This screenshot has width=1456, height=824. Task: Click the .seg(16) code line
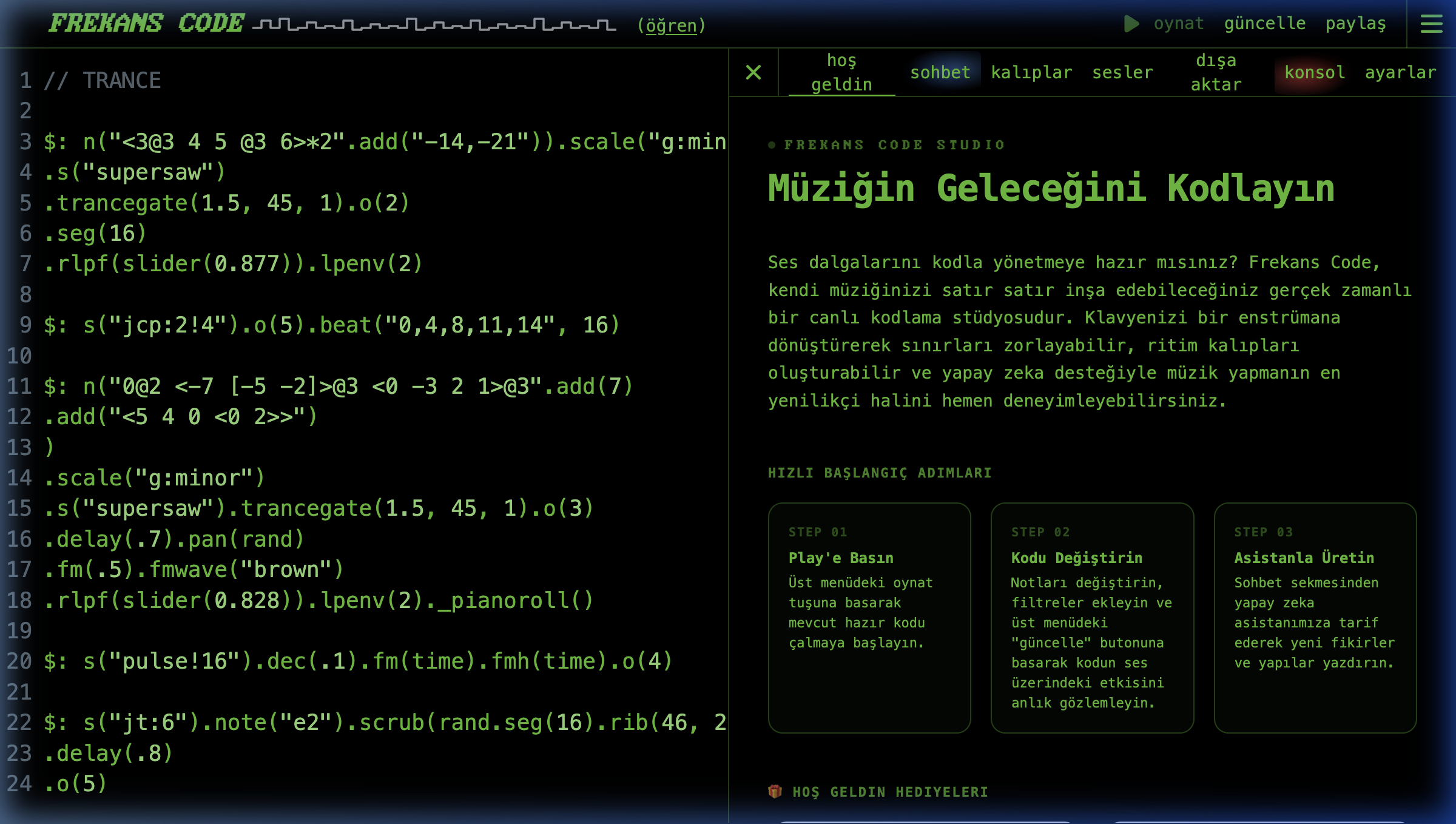coord(95,234)
